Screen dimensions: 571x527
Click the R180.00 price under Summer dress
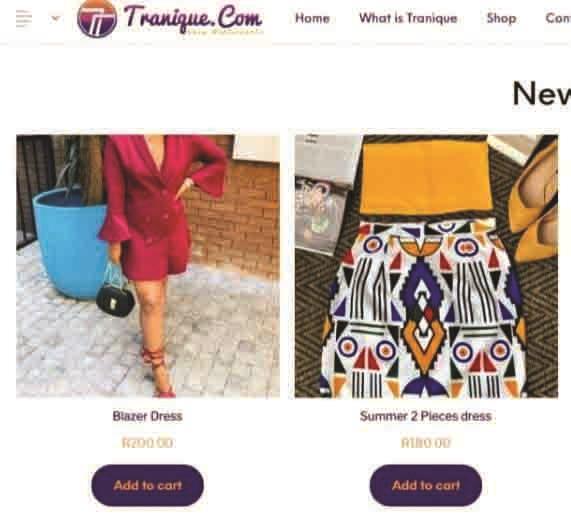pos(426,443)
